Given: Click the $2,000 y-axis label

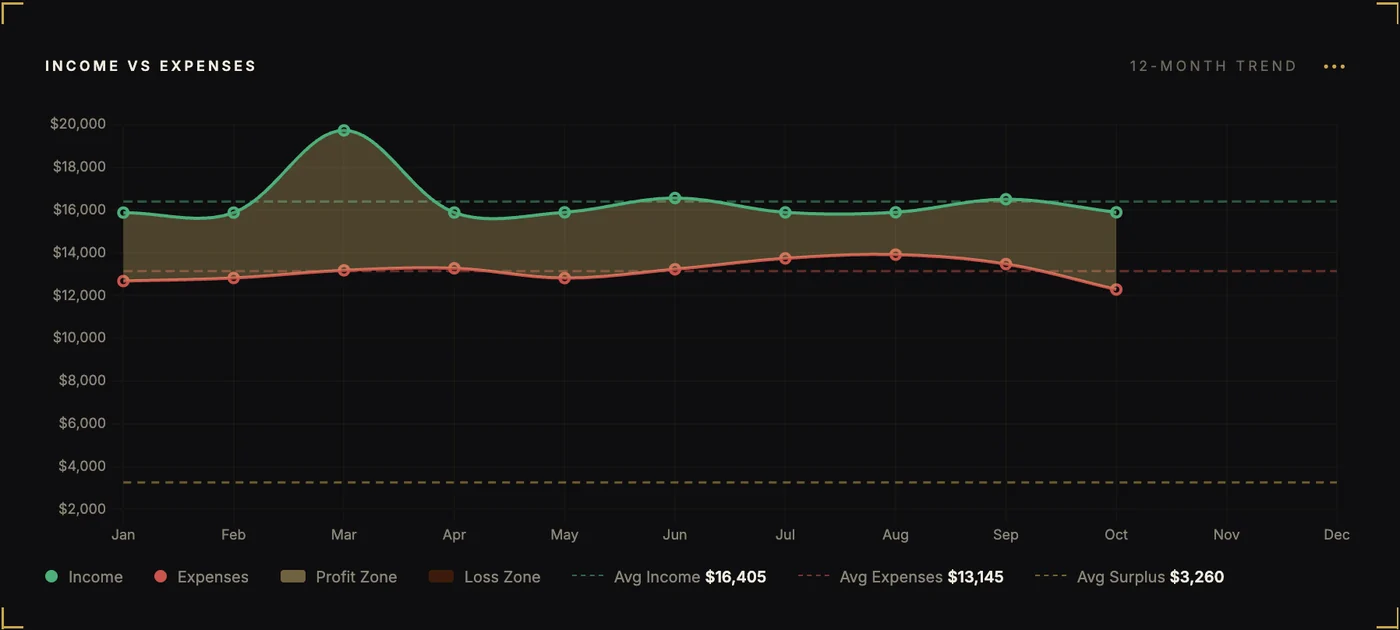Looking at the screenshot, I should [80, 509].
